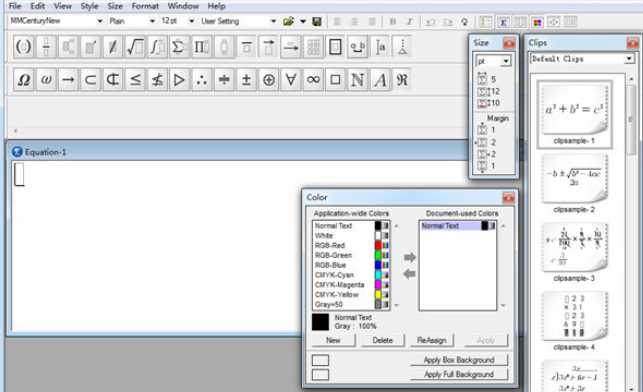Open the less-than-or-equal relations palette
This screenshot has width=643, height=392.
135,80
